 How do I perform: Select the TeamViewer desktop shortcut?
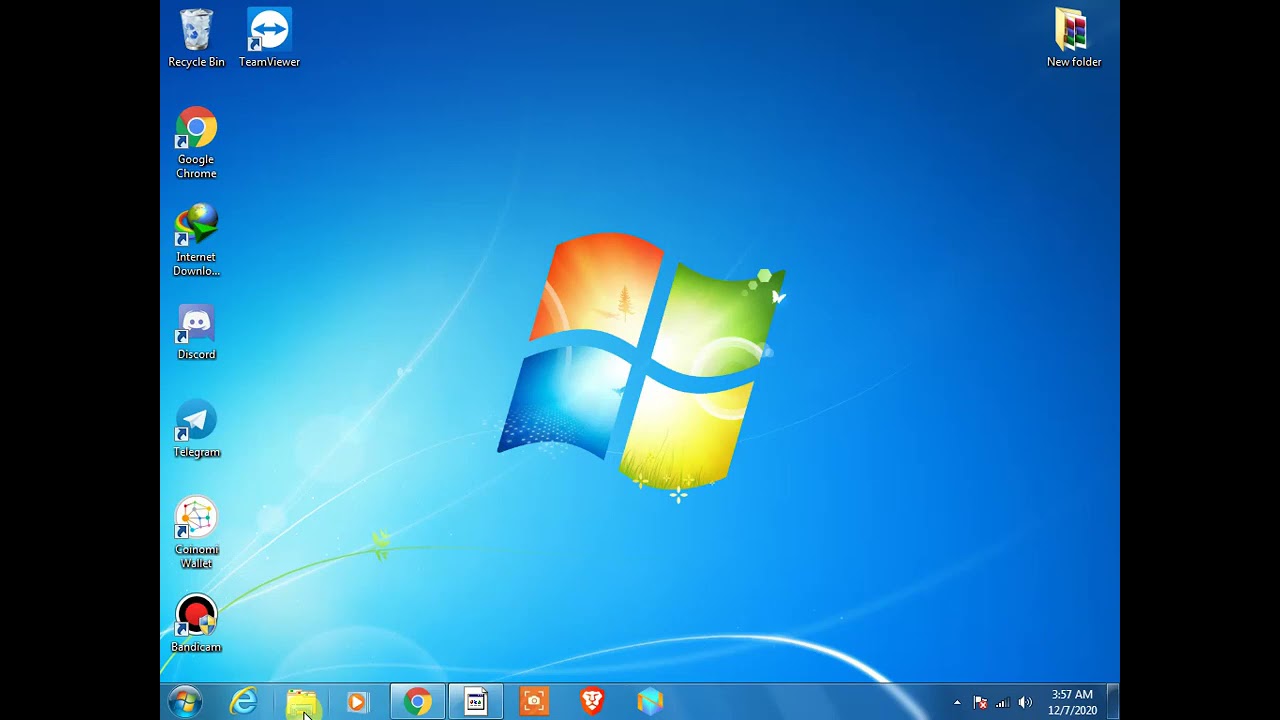269,38
